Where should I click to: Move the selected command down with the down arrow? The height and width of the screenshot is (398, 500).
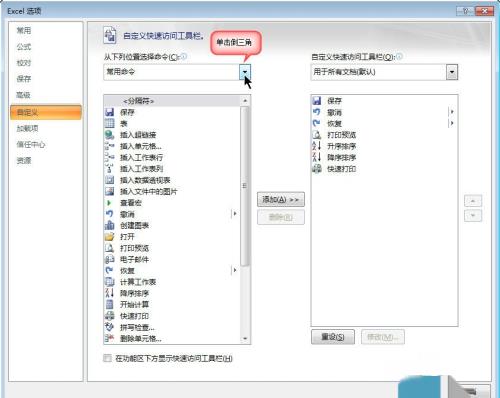click(x=473, y=216)
